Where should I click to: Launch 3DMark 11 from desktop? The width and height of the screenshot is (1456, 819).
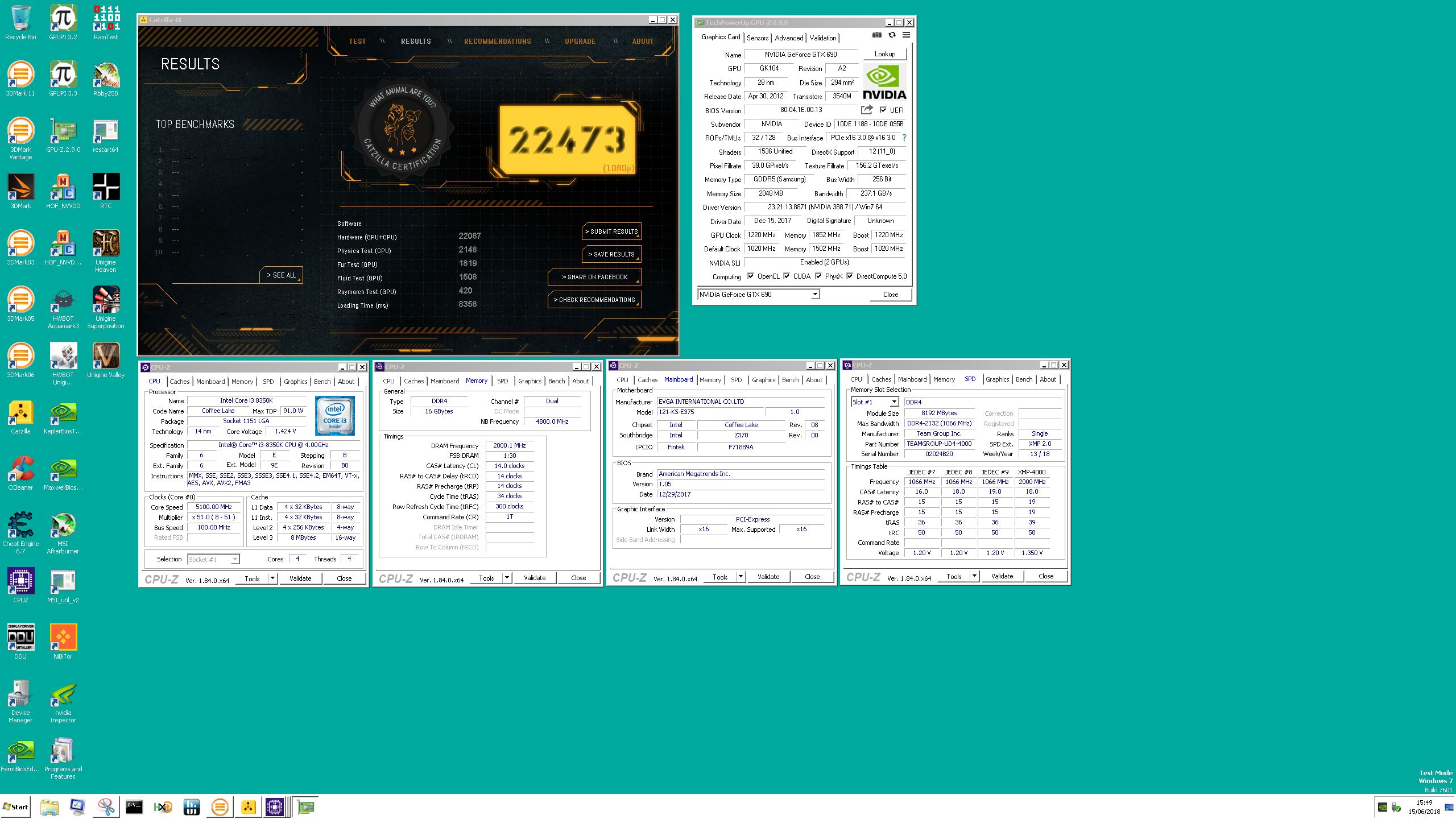(20, 78)
